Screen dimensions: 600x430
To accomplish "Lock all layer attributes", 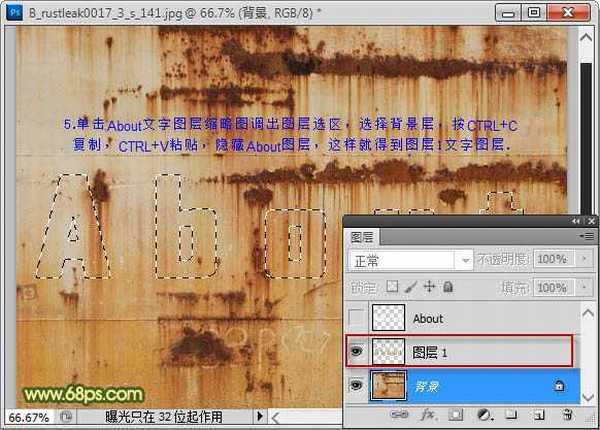I will [448, 286].
